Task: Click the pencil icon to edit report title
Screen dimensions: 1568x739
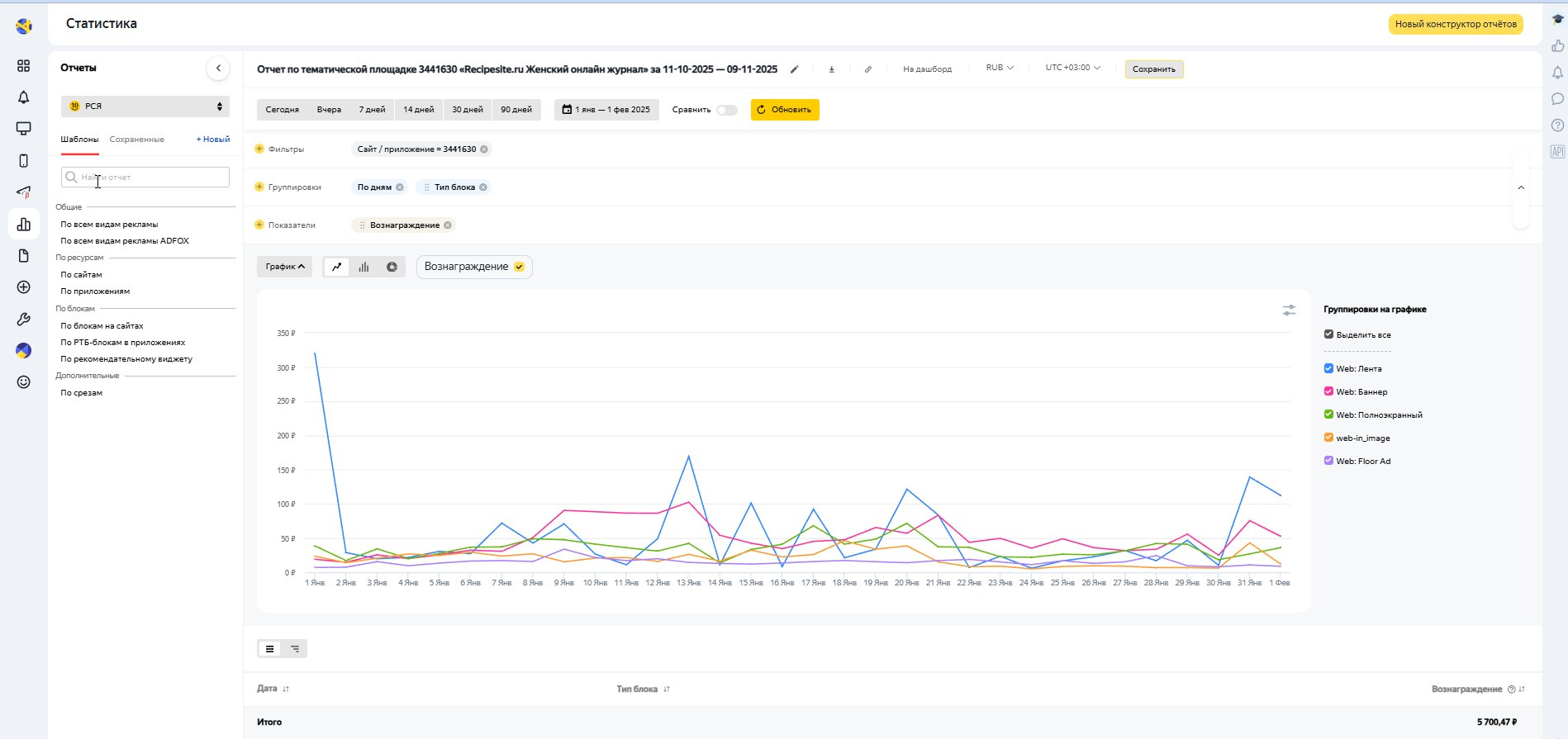Action: 794,69
